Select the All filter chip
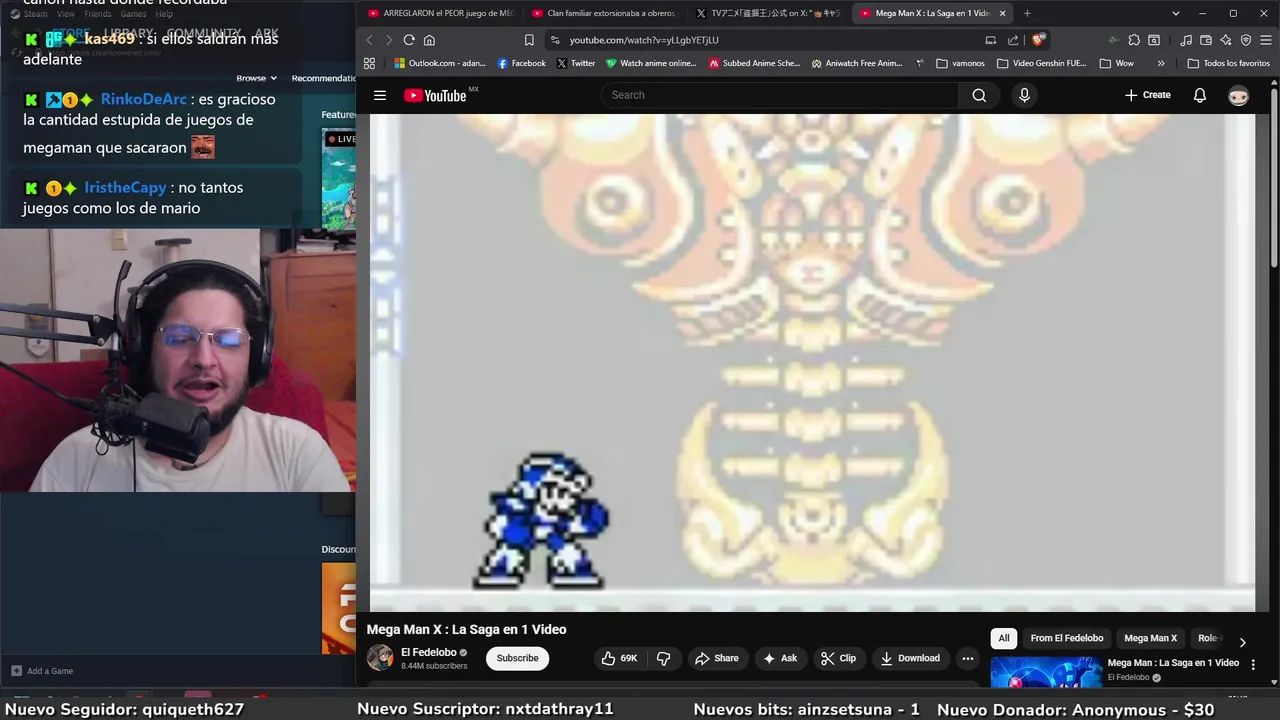The width and height of the screenshot is (1280, 720). [x=1004, y=638]
